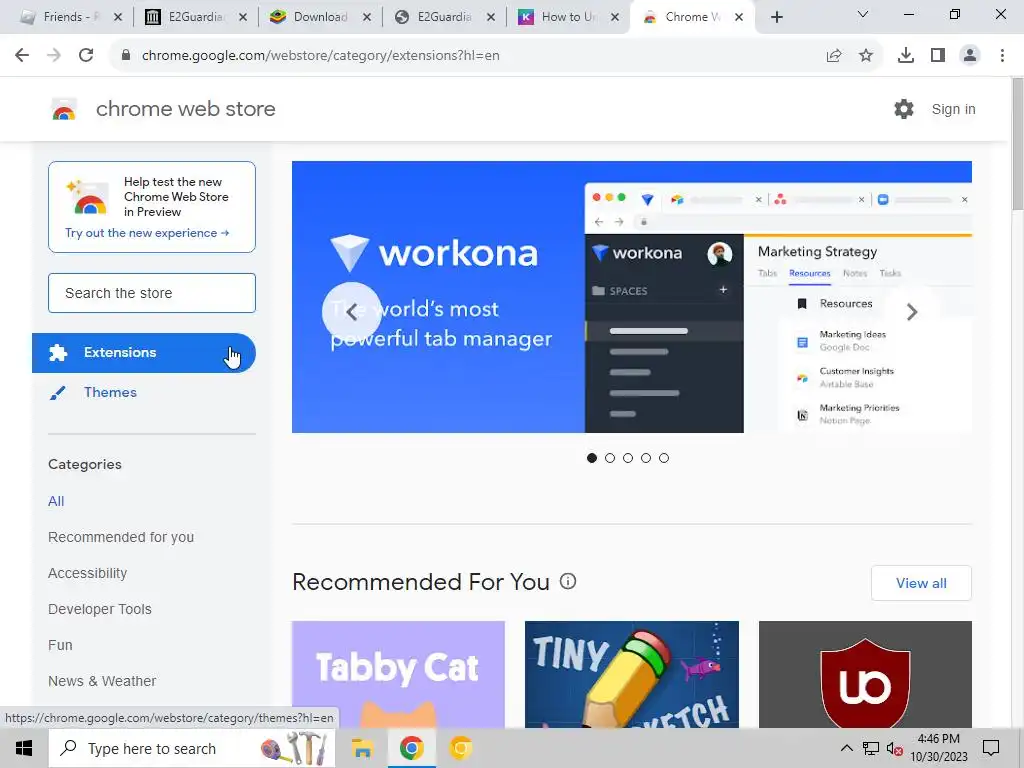Click the chrome web store logo
Image resolution: width=1024 pixels, height=768 pixels.
(64, 109)
